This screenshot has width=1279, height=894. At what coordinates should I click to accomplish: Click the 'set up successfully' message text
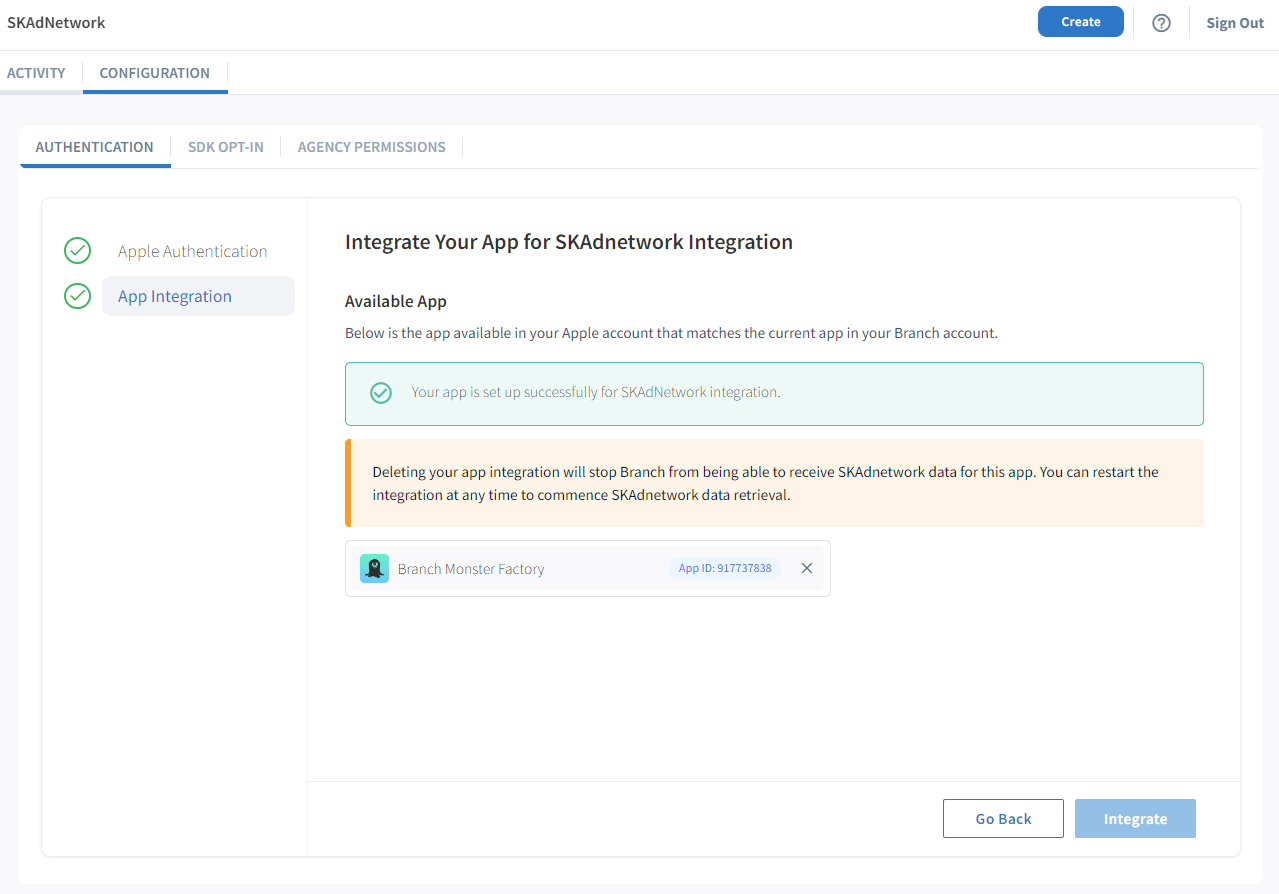click(596, 392)
